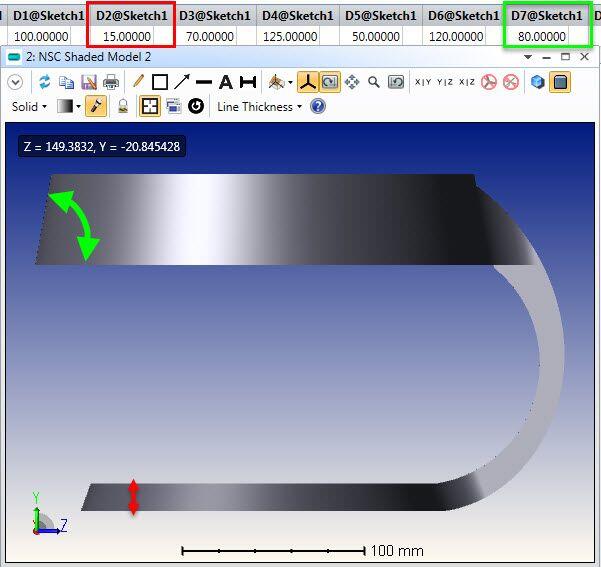Expand the settings chevron in the toolbar
The image size is (601, 568).
pyautogui.click(x=15, y=82)
